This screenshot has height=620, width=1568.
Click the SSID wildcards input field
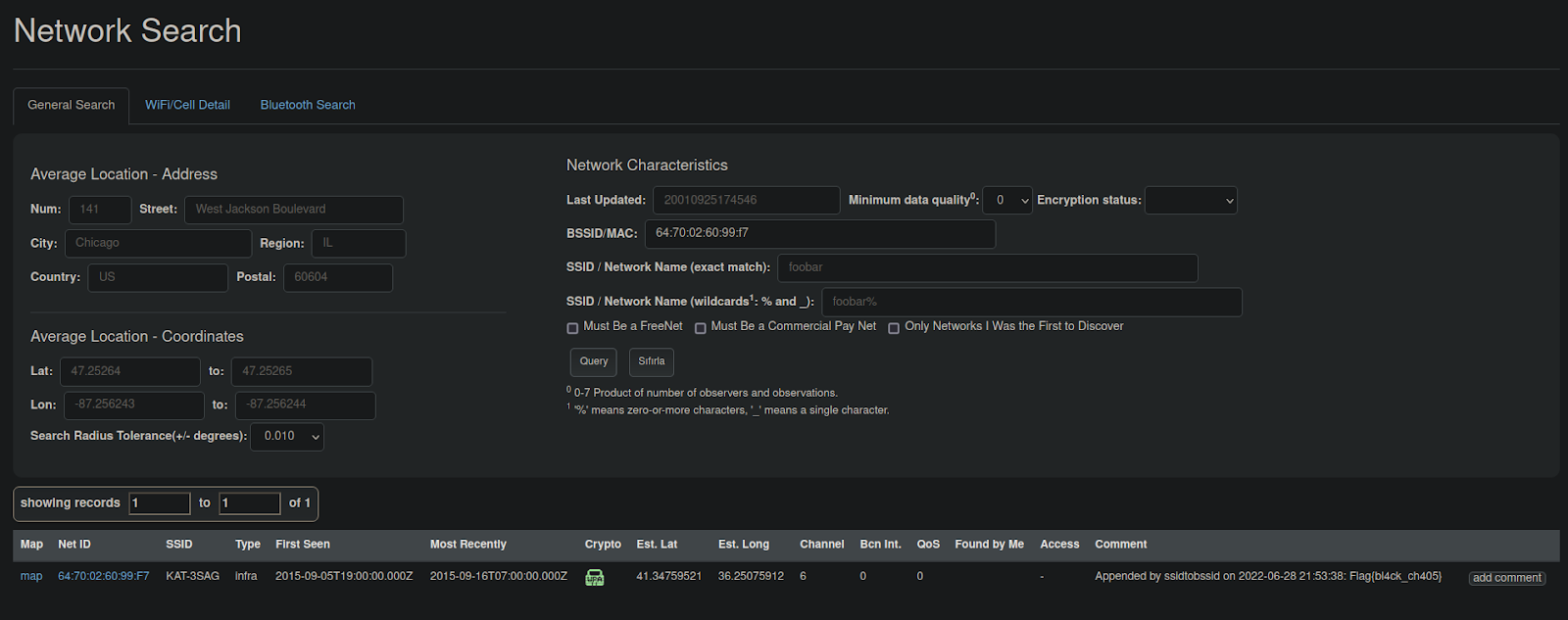click(1032, 302)
